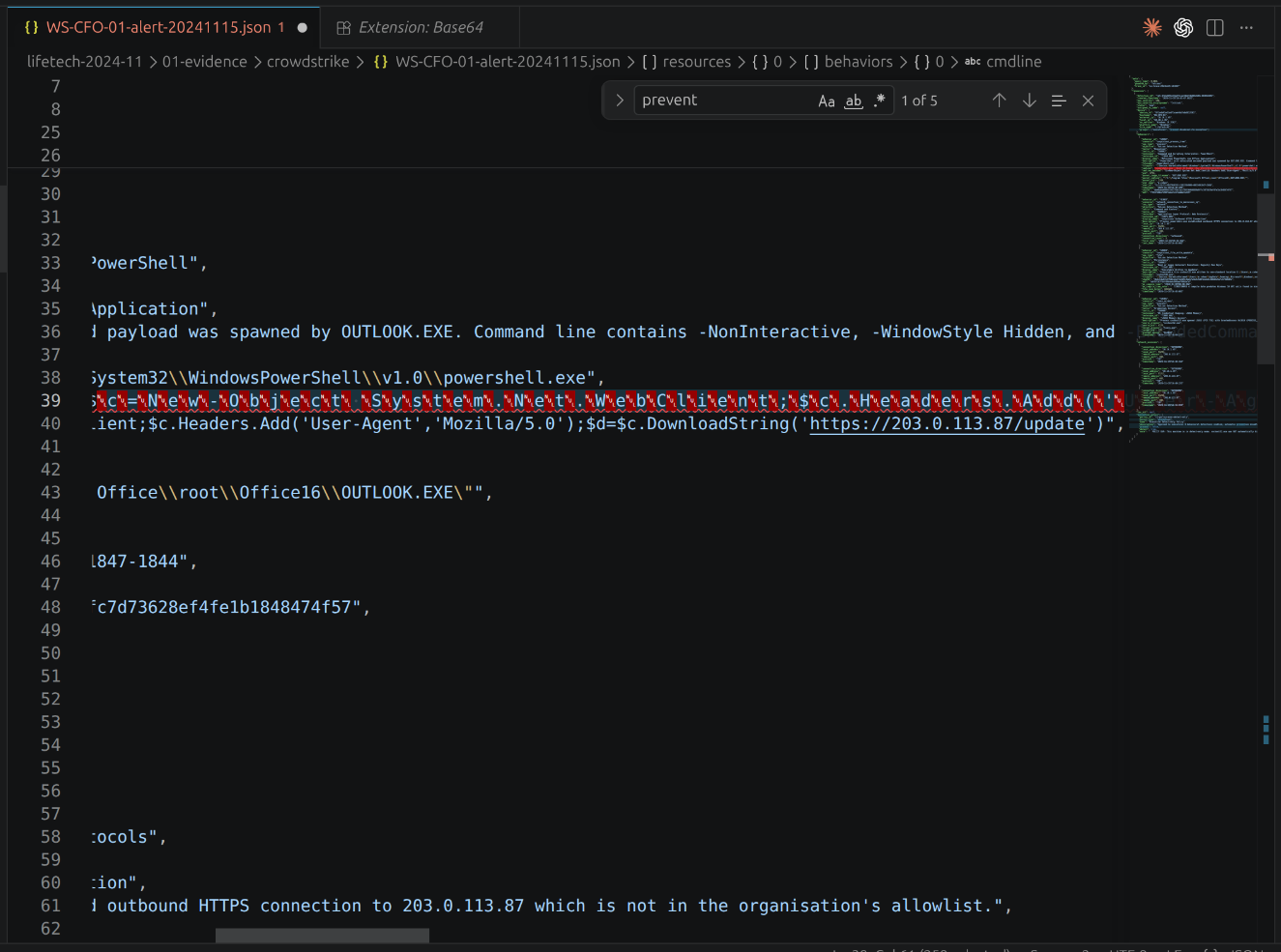Expand the replace toggle chevron in find widget
This screenshot has width=1281, height=952.
click(620, 101)
